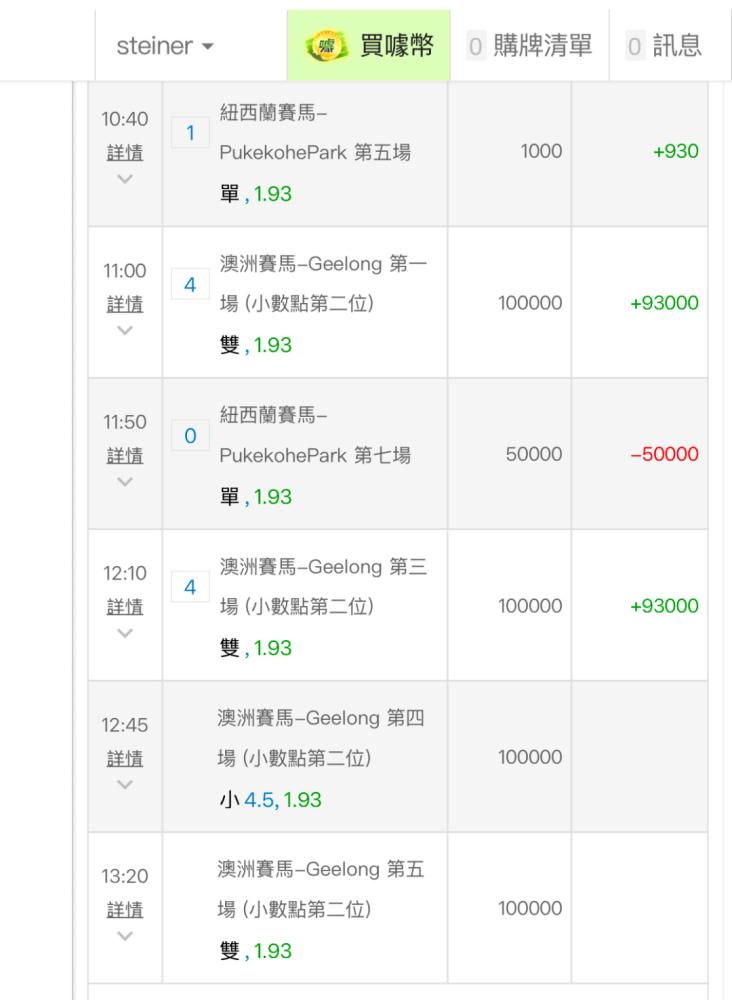732x1000 pixels.
Task: Expand chevron under the 11:50 row
Action: click(x=124, y=482)
